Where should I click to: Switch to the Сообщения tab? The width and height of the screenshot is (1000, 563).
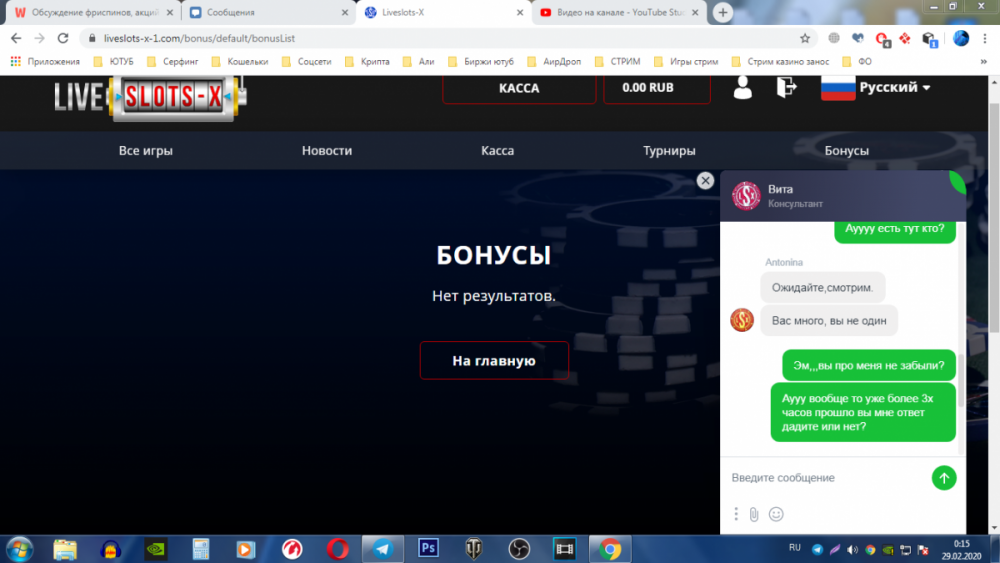point(268,12)
